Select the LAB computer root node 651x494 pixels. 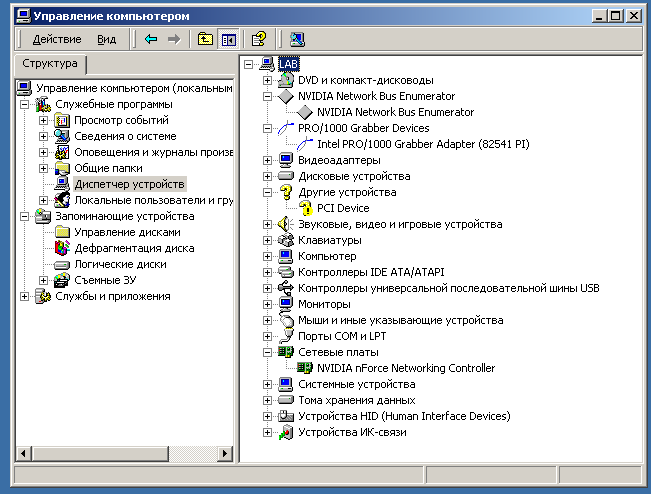(x=288, y=64)
